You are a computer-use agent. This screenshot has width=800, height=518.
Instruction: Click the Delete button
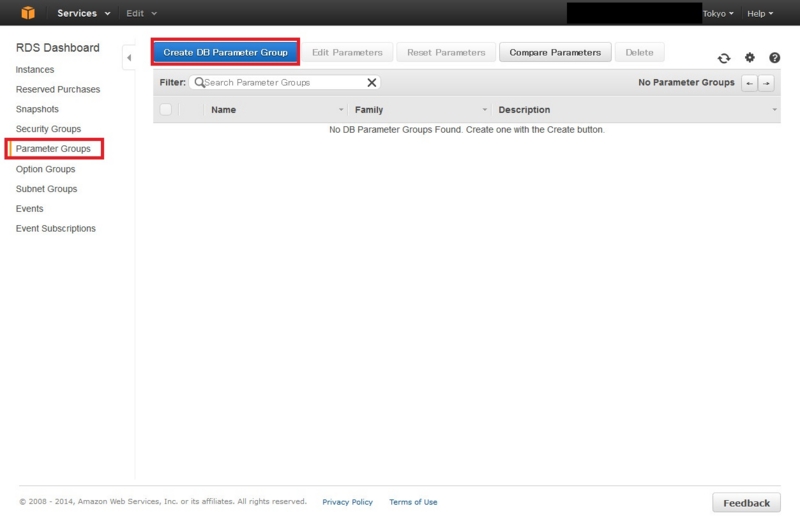(639, 53)
